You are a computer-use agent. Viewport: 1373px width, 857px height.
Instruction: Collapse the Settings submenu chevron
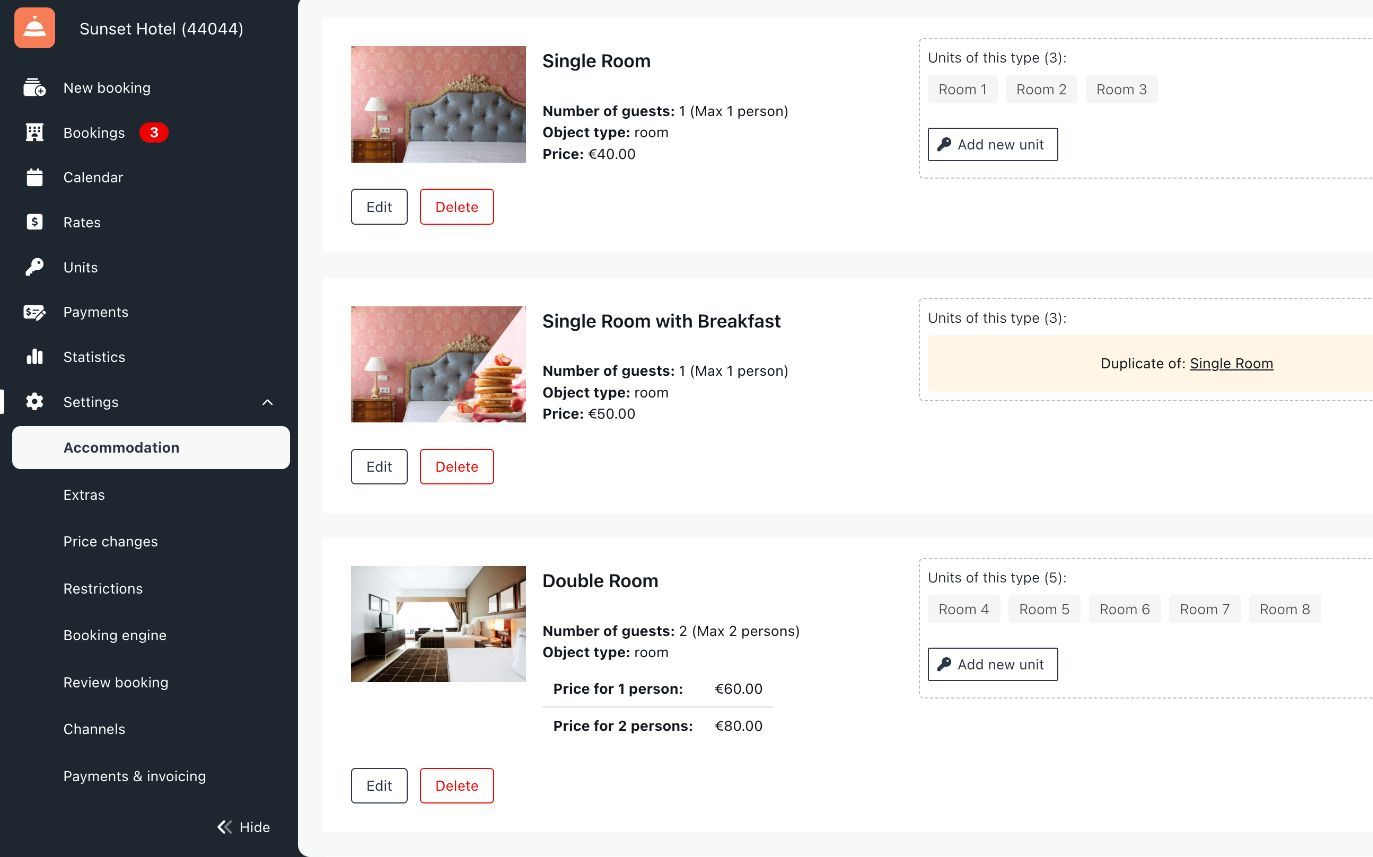point(267,402)
